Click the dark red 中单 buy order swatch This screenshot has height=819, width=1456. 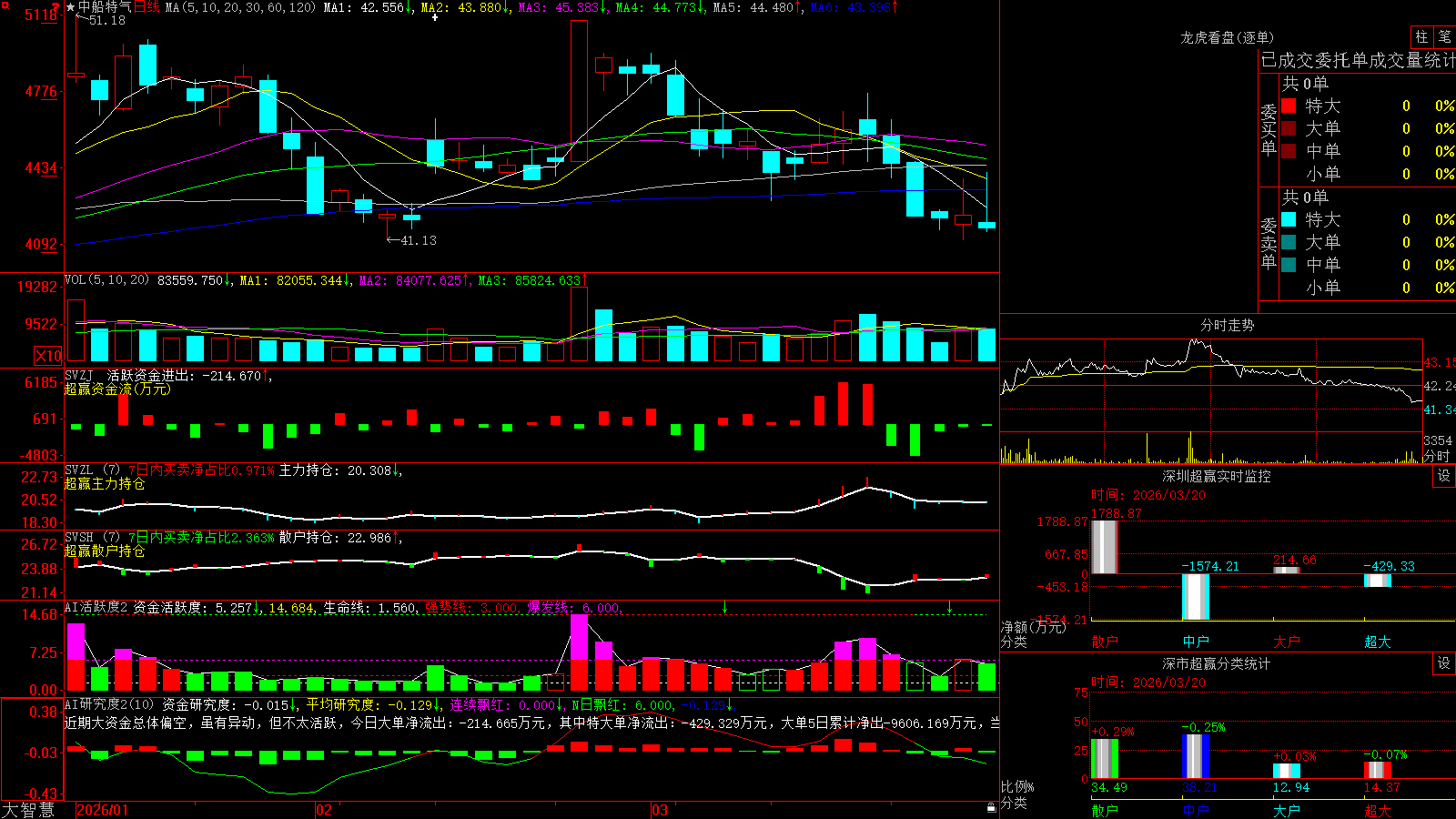tap(1289, 151)
